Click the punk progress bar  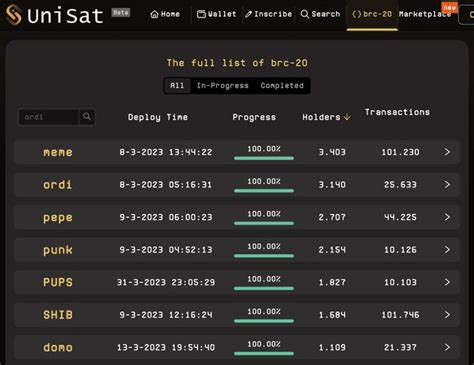pos(264,256)
